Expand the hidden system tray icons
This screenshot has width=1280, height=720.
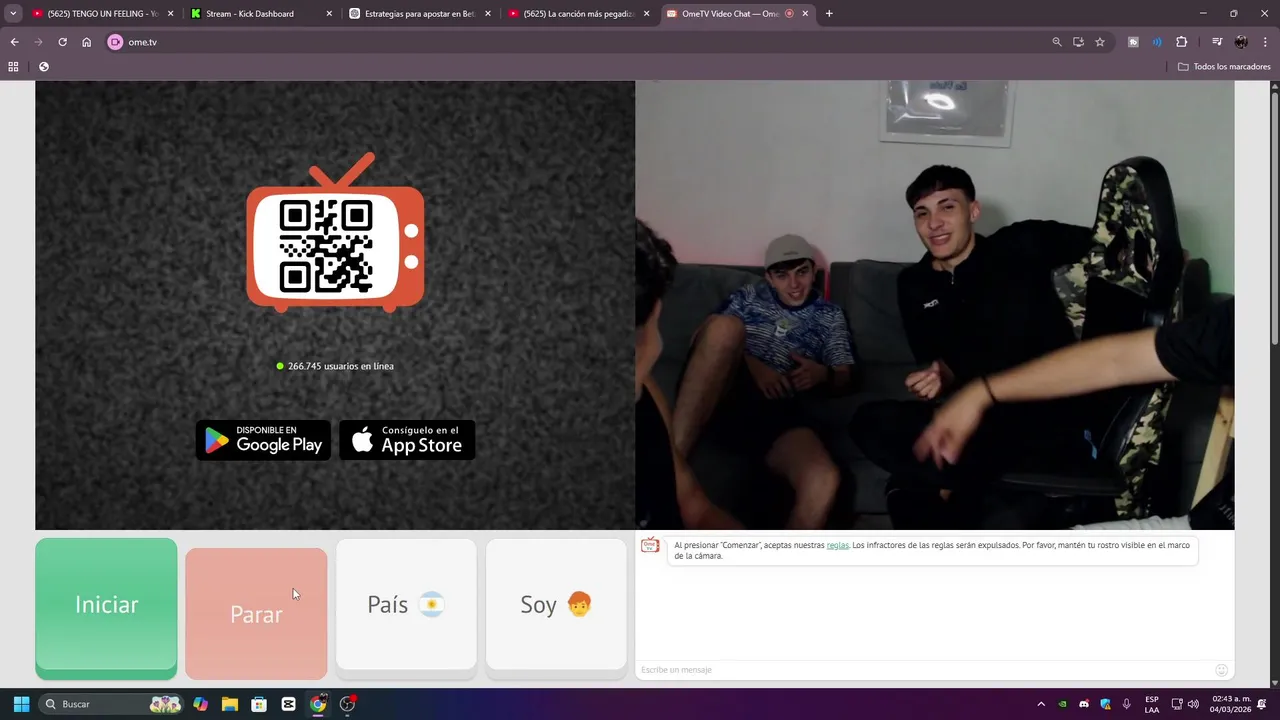(1041, 704)
